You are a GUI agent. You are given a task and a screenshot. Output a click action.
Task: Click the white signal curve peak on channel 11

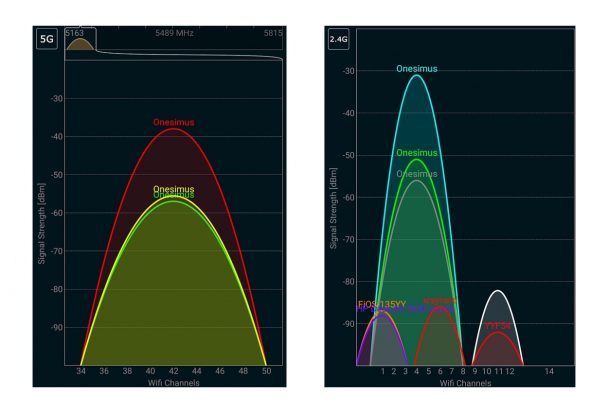(498, 291)
